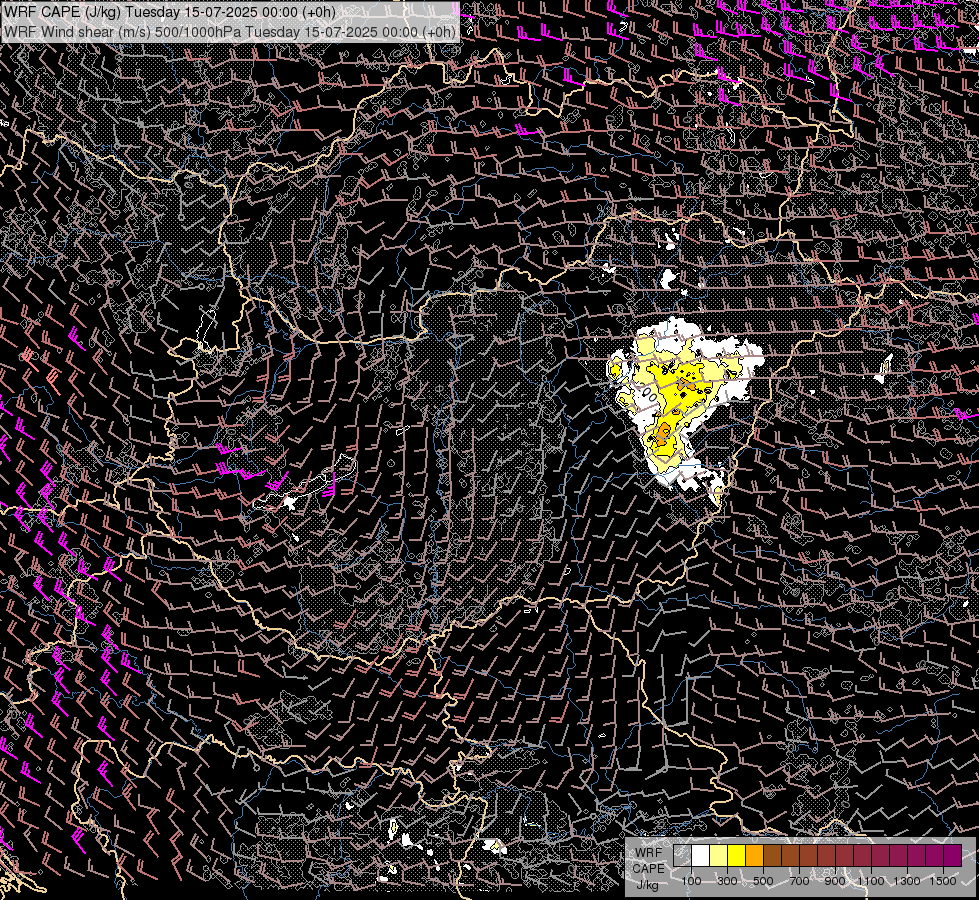Click legend value 1100
This screenshot has height=900, width=979.
(871, 881)
